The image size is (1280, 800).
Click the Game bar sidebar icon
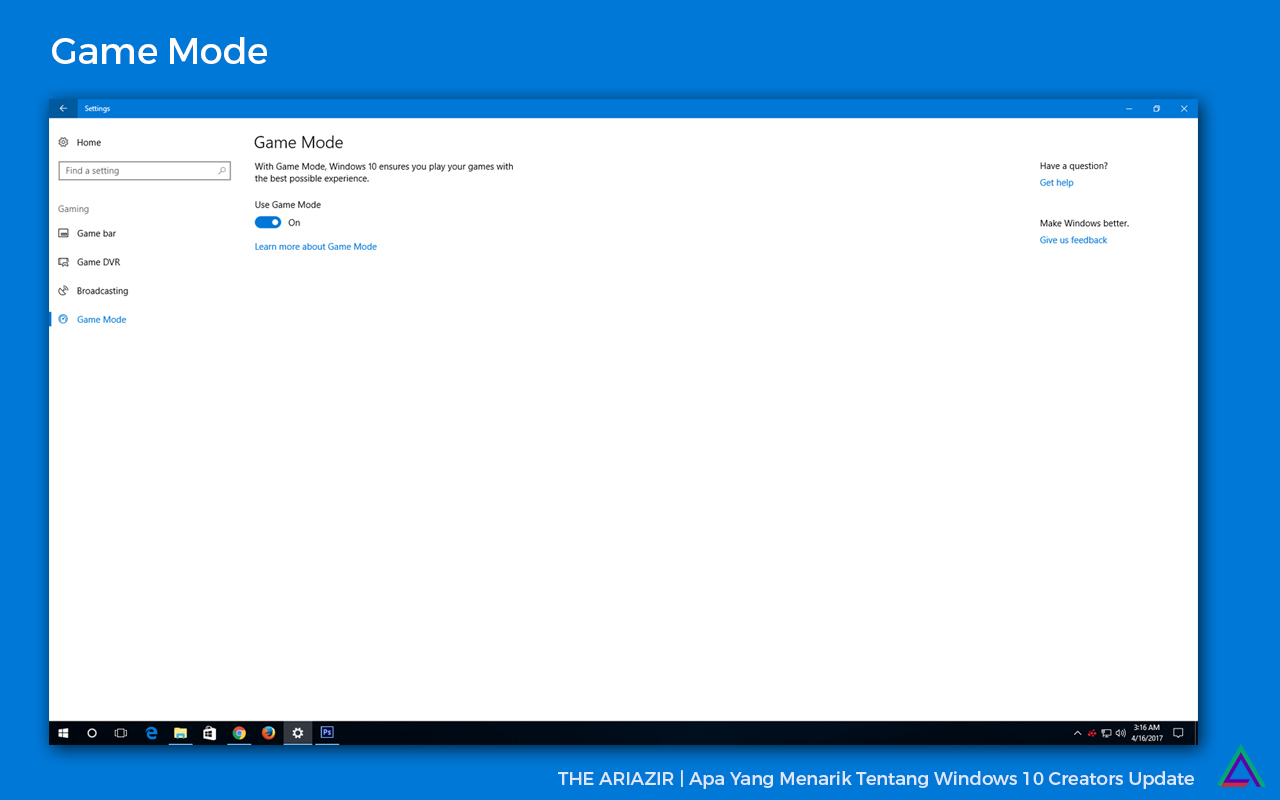point(63,233)
